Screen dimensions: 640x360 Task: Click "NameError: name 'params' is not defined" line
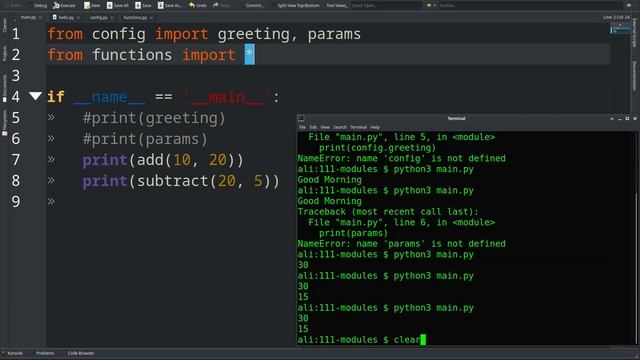[402, 244]
